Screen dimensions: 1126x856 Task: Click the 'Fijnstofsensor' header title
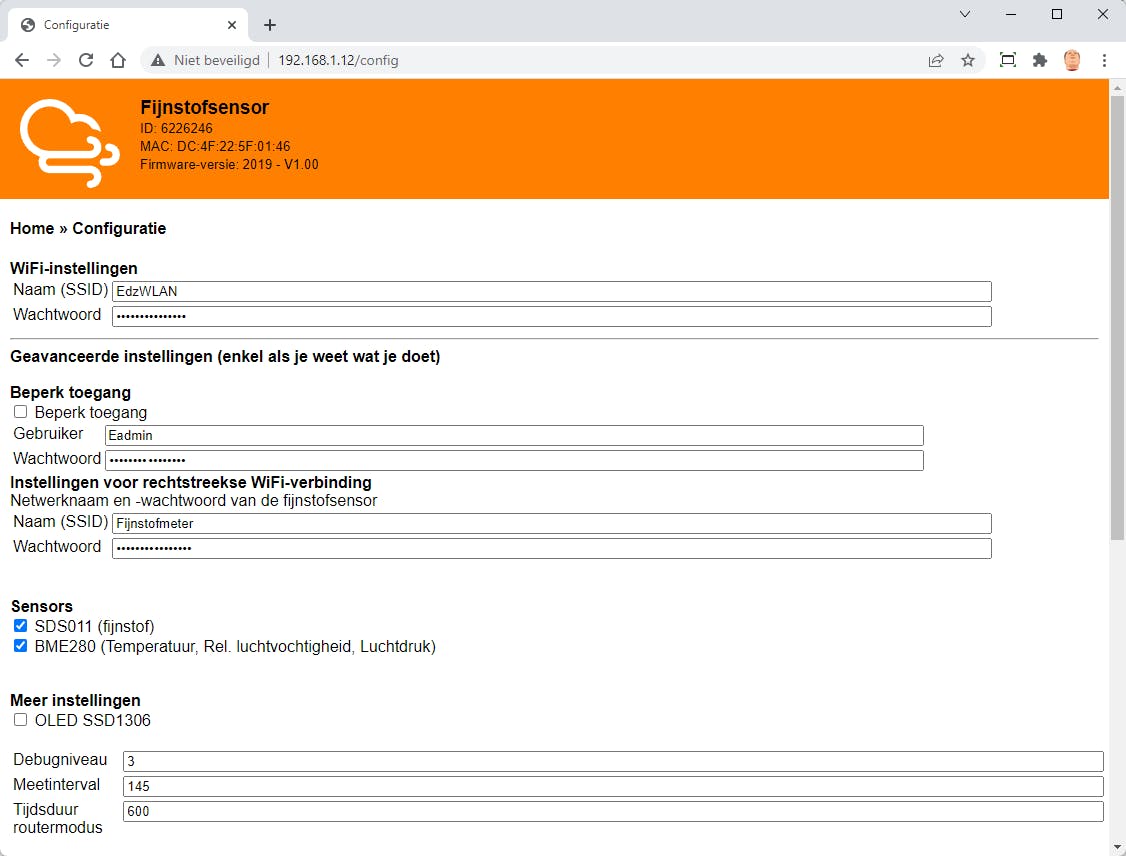tap(205, 108)
